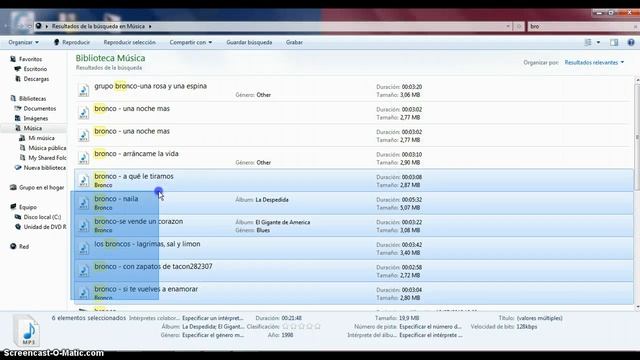Open the help icon
Image resolution: width=640 pixels, height=360 pixels.
coord(631,42)
